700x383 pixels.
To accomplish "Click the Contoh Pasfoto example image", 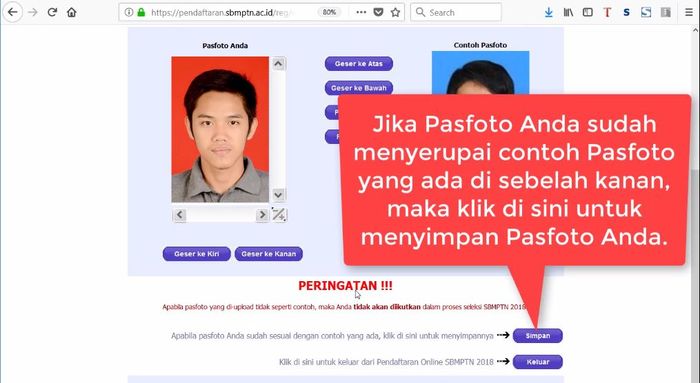I will 480,73.
